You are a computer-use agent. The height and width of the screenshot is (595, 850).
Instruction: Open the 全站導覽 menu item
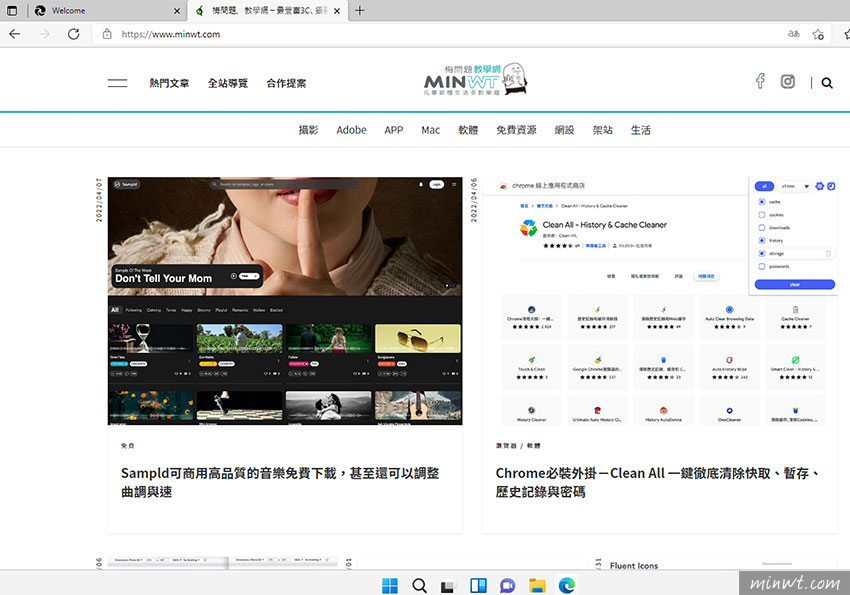228,83
